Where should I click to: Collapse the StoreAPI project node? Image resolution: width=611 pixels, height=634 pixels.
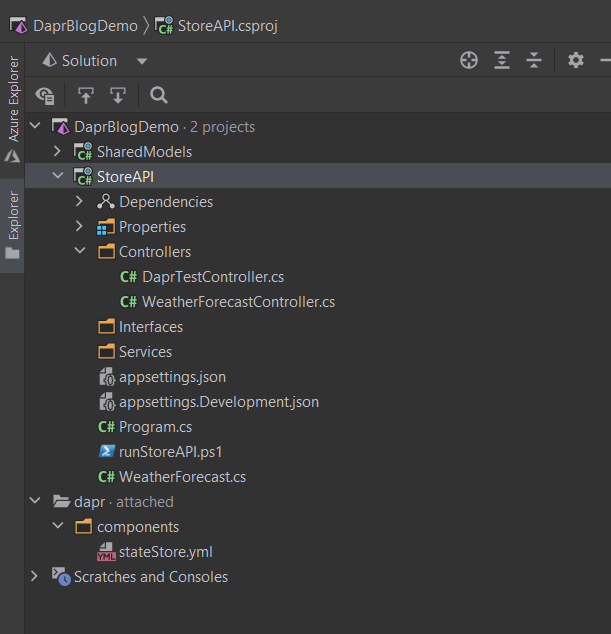point(58,176)
